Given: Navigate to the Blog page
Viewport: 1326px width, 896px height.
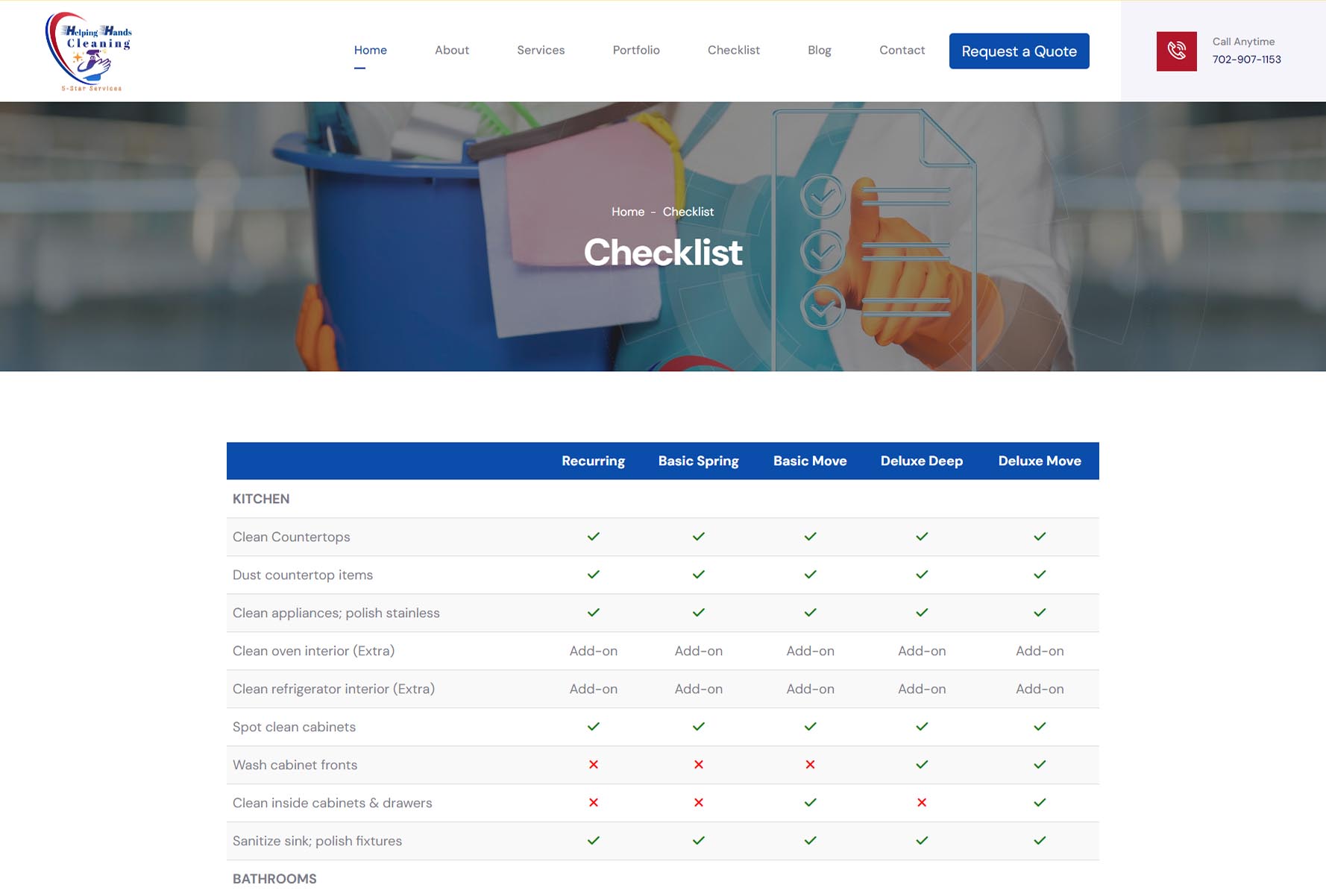Looking at the screenshot, I should coord(819,50).
